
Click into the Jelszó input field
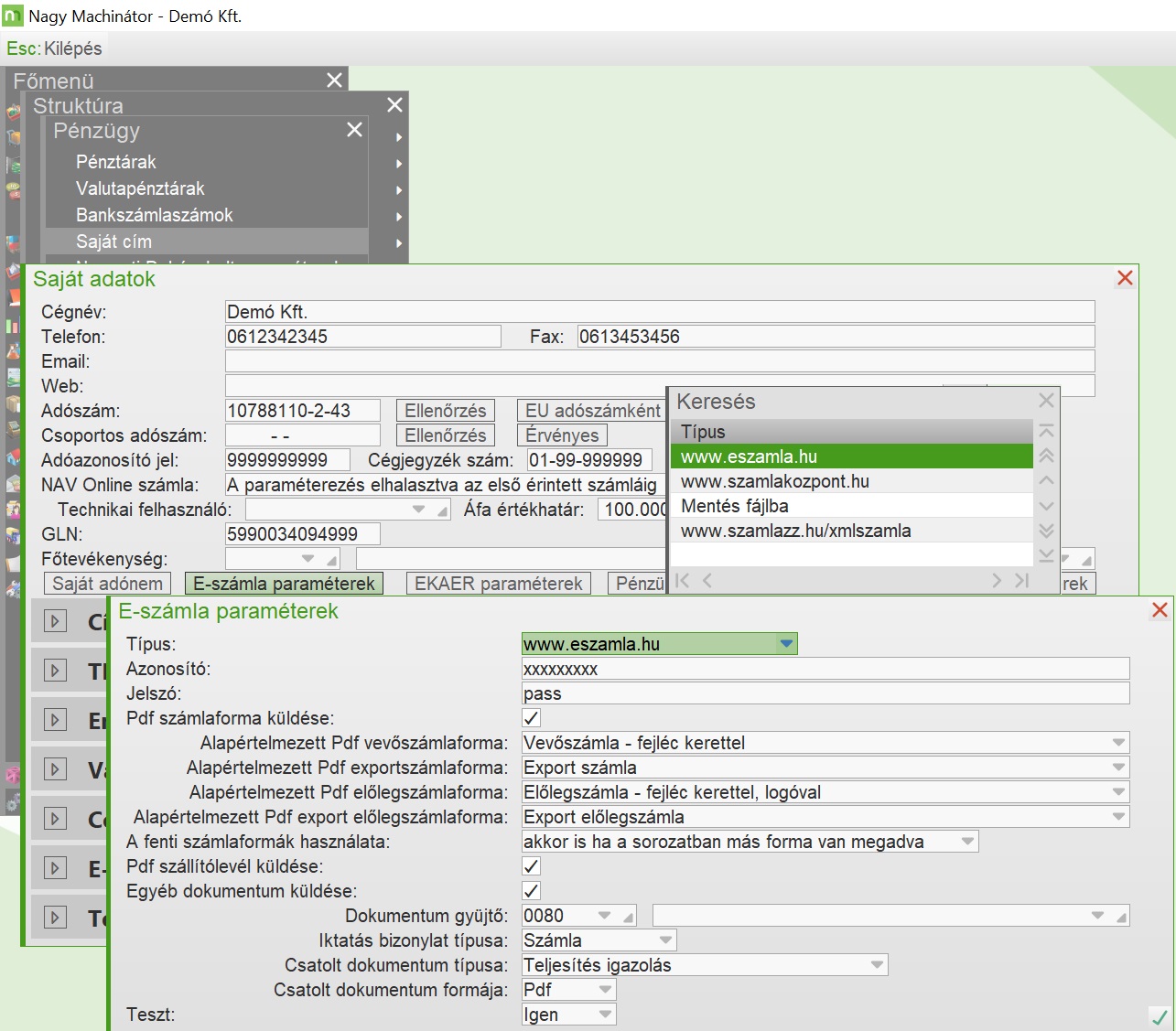point(825,693)
